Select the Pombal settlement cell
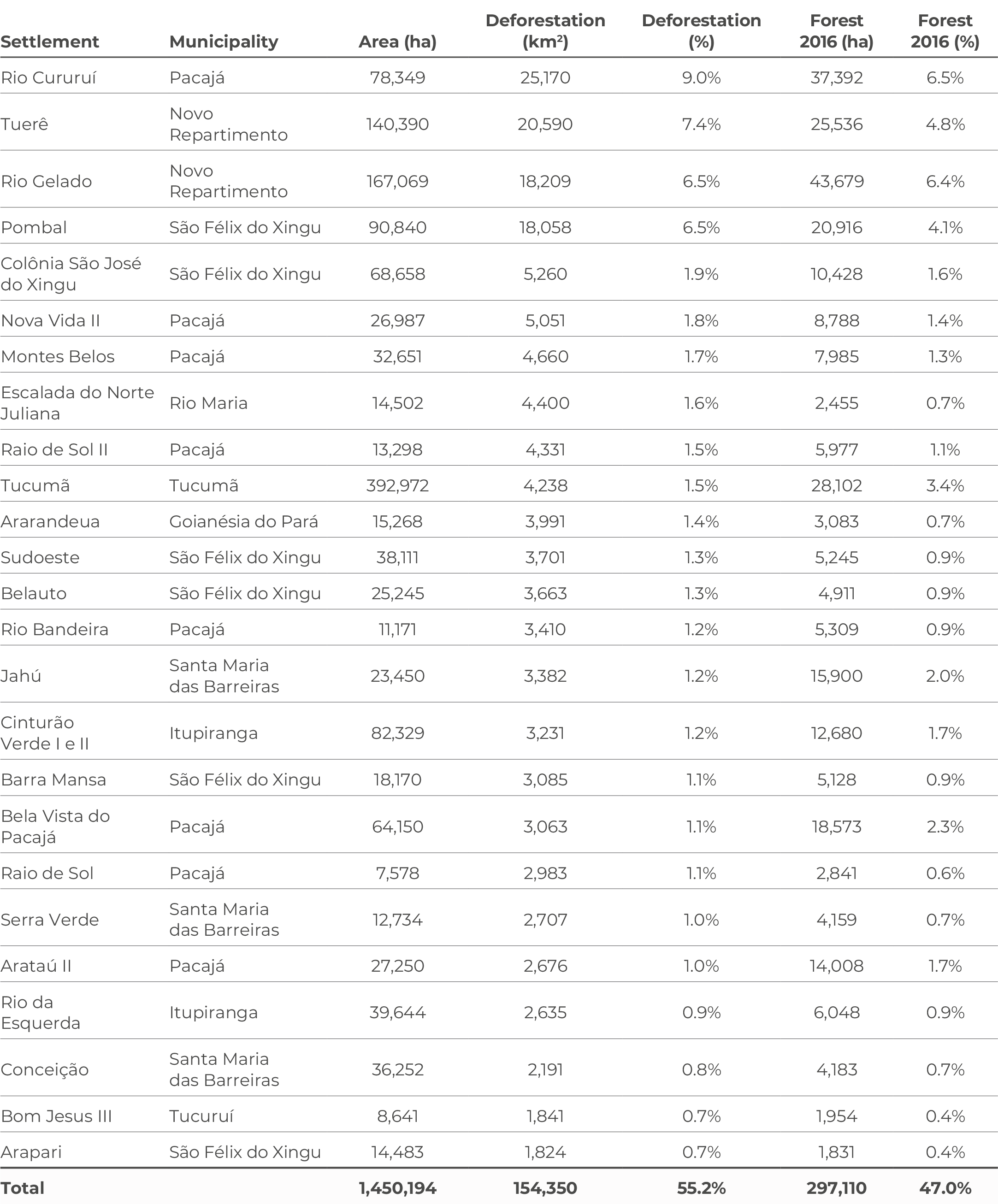 point(34,228)
